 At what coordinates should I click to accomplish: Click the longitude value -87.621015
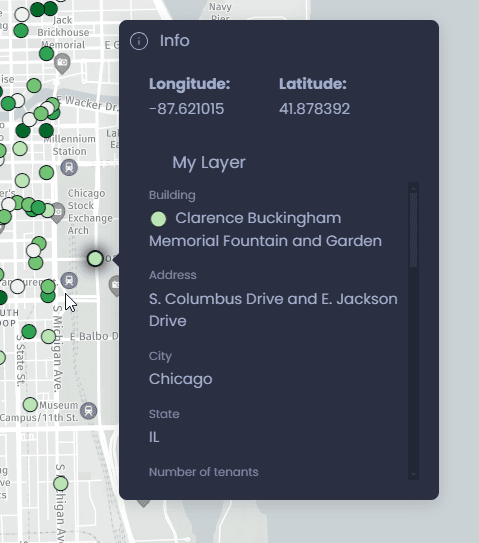point(186,109)
